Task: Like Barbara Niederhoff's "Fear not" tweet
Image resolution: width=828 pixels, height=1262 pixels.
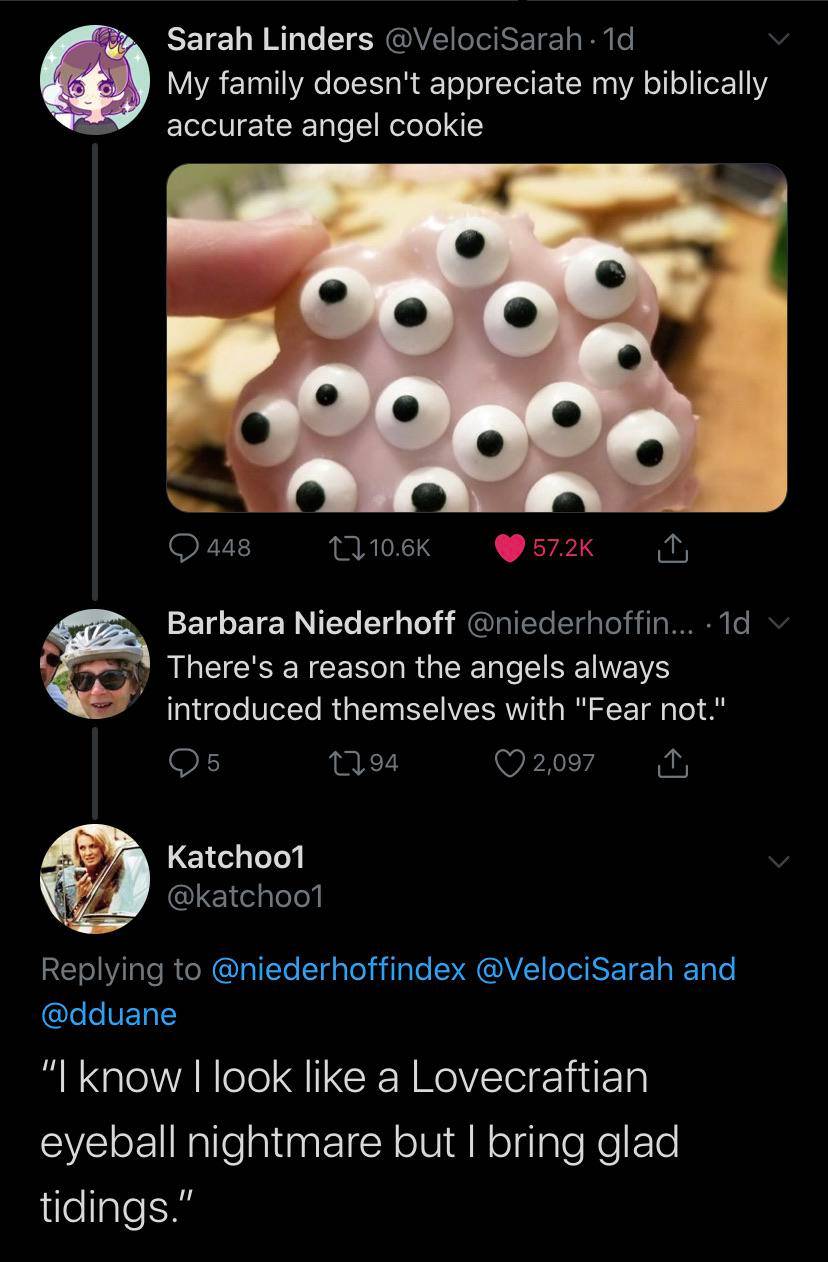Action: 511,763
